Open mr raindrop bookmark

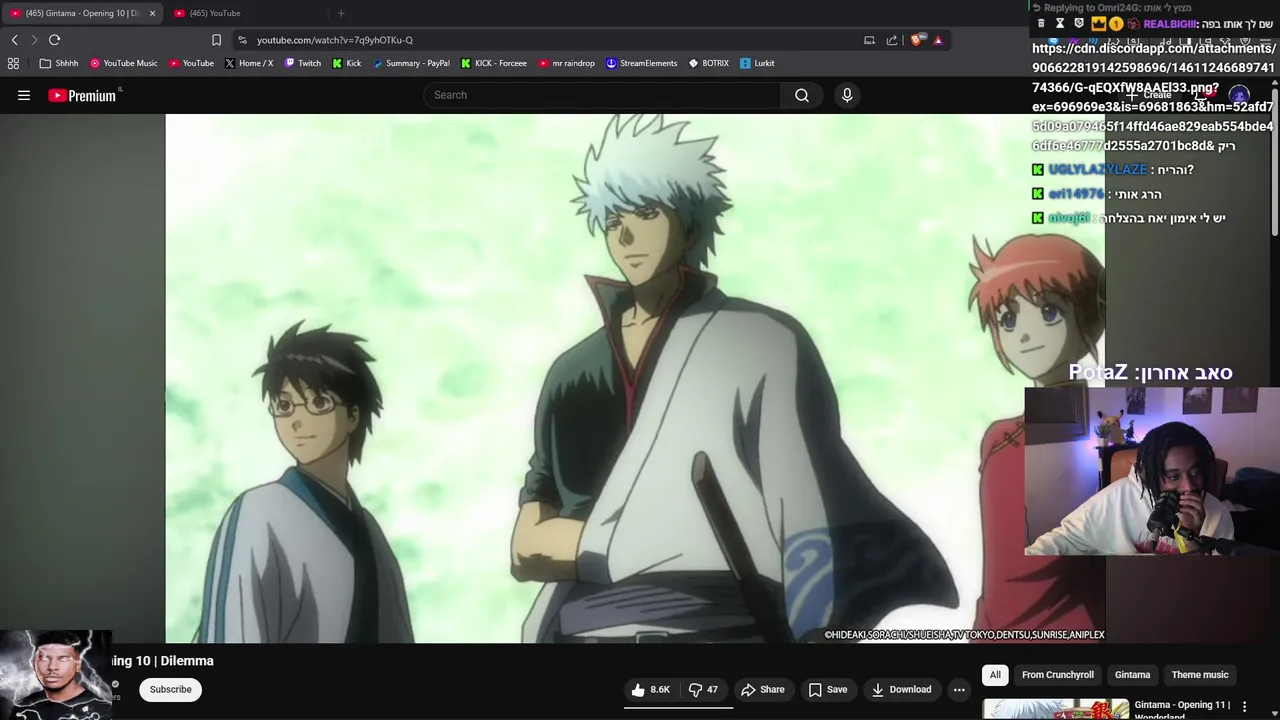(567, 63)
